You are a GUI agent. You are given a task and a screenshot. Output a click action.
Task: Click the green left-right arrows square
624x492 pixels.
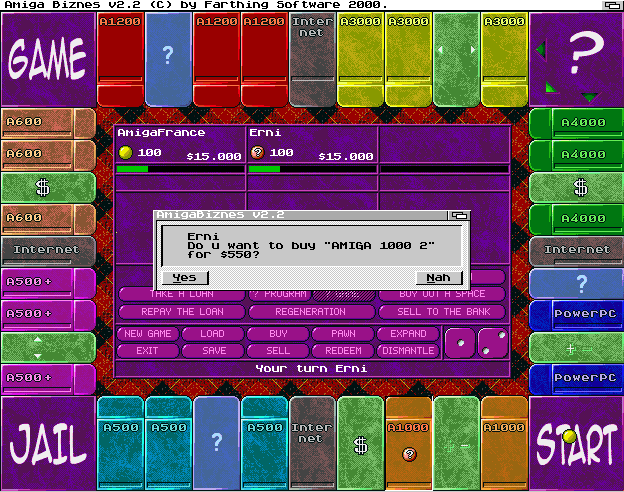(456, 59)
